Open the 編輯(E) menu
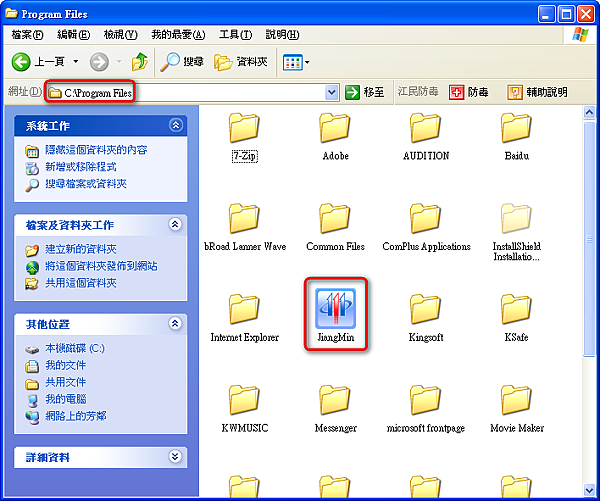Viewport: 600px width, 501px height. (x=73, y=35)
